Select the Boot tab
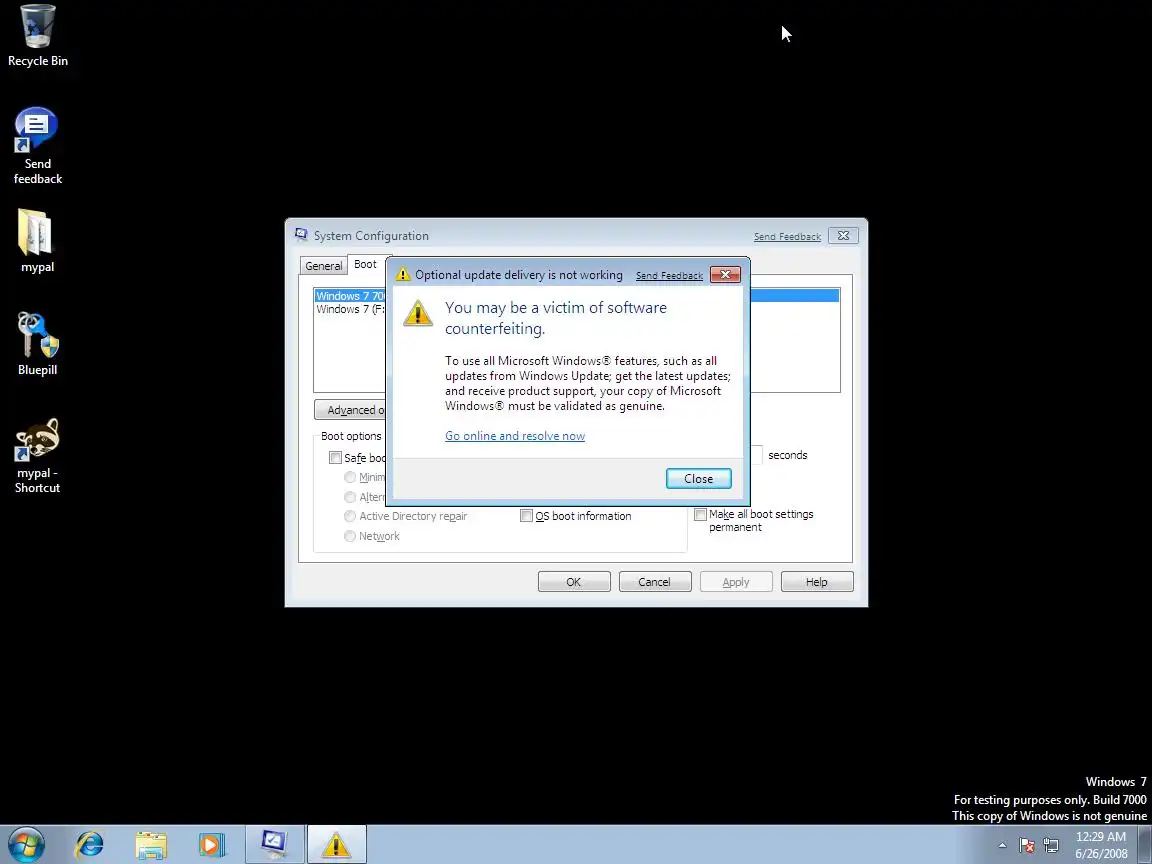The image size is (1152, 864). (x=365, y=264)
